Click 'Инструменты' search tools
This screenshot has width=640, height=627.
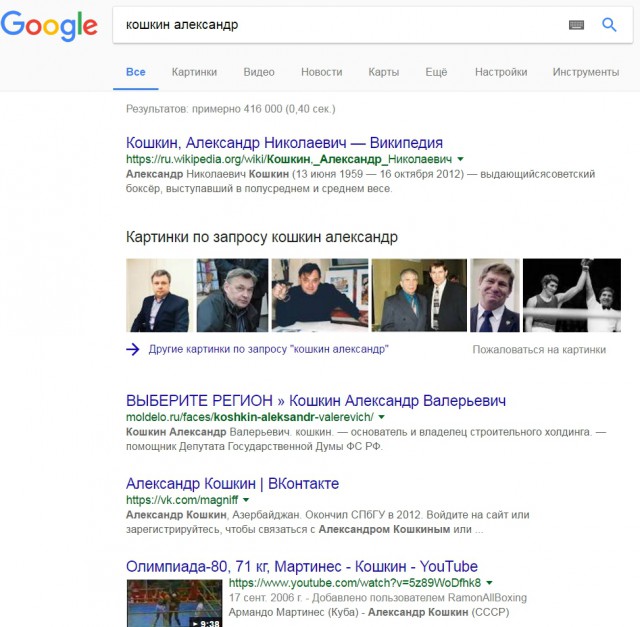click(x=586, y=72)
